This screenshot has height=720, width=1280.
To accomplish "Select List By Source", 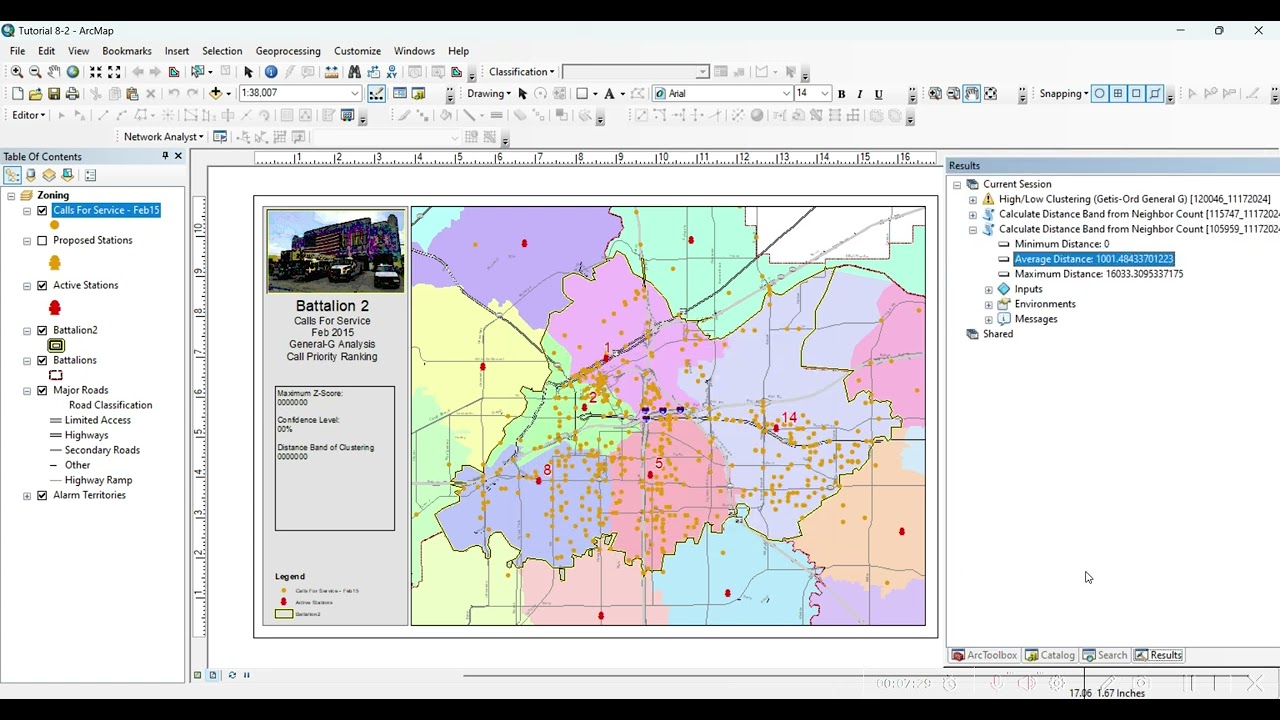I will point(31,175).
